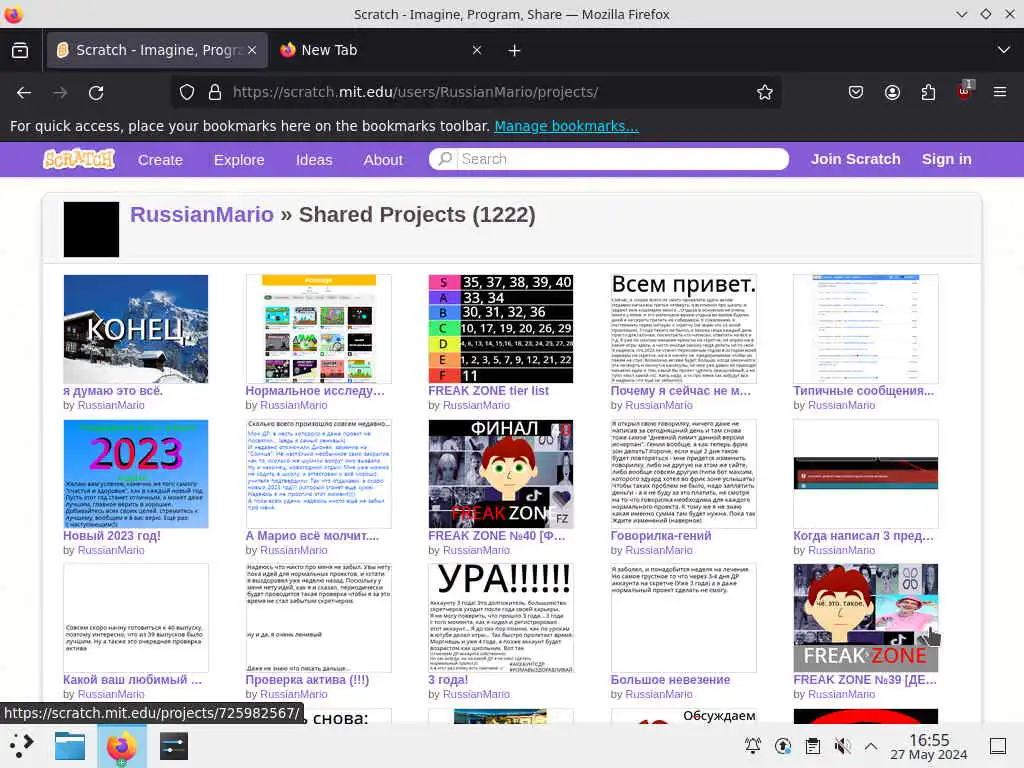The width and height of the screenshot is (1024, 768).
Task: Open 'Большое невезение' project link
Action: pyautogui.click(x=670, y=679)
